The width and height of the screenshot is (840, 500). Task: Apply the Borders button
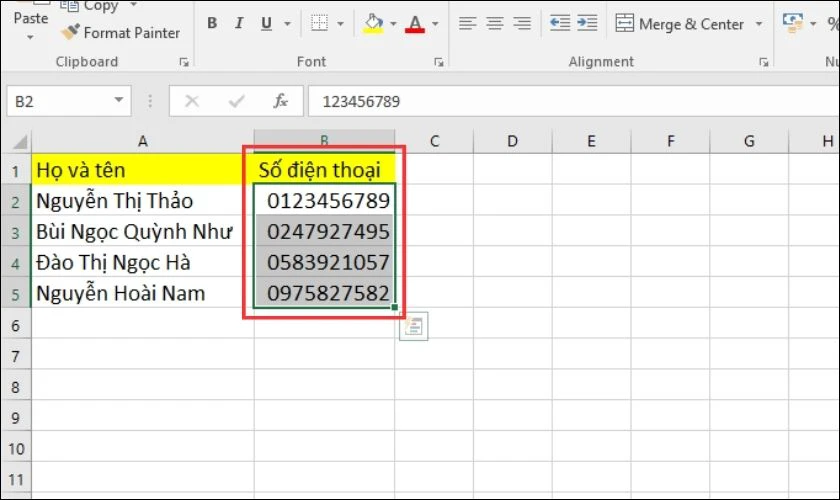point(319,23)
